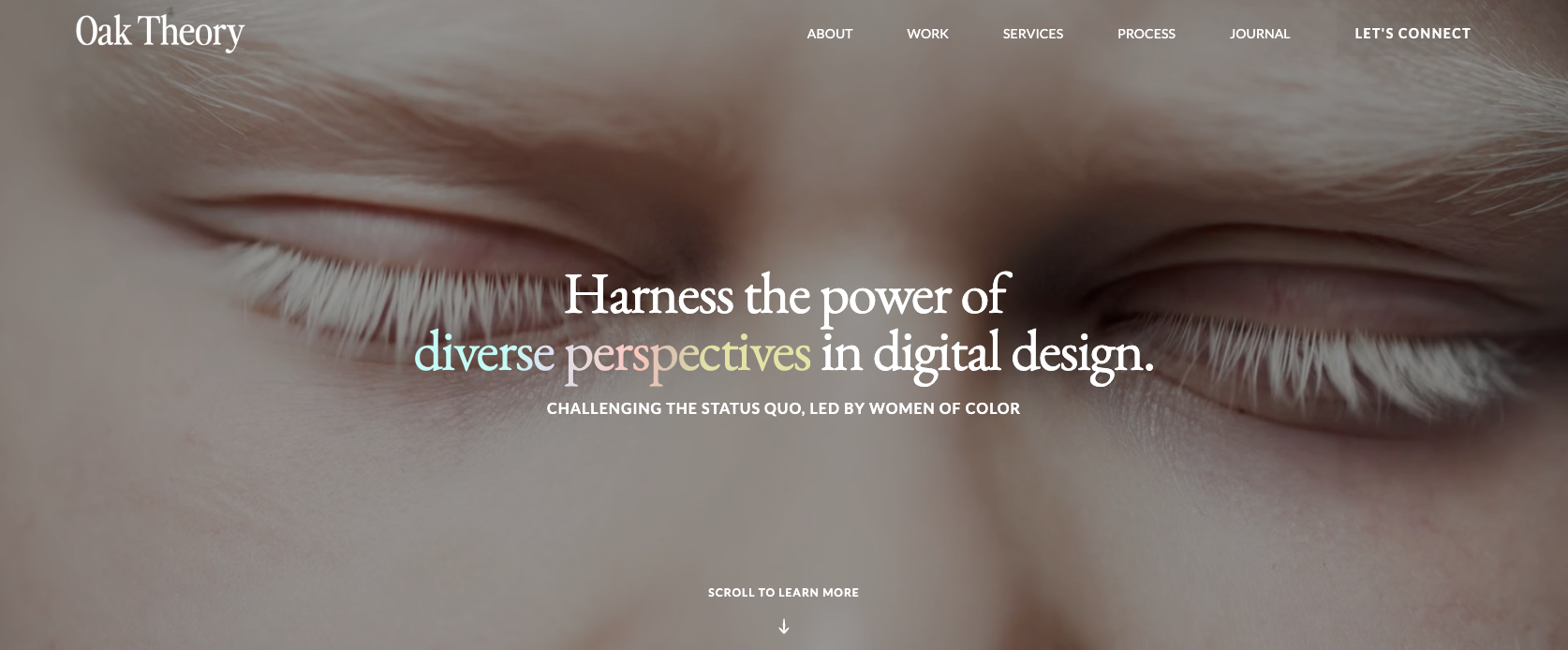Select the teal word 'diverse'

484,353
